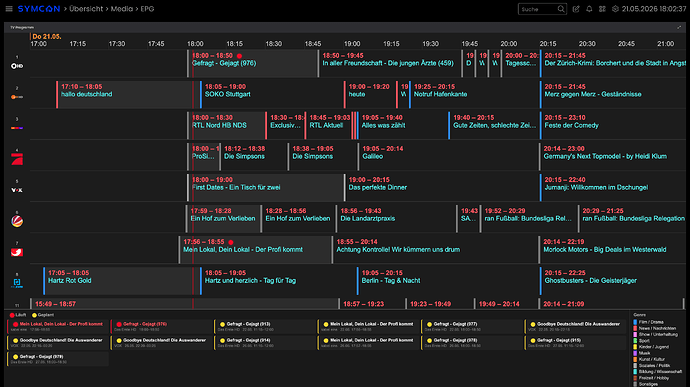Open Alles was zählt program entry
This screenshot has height=387, width=690.
tap(403, 125)
